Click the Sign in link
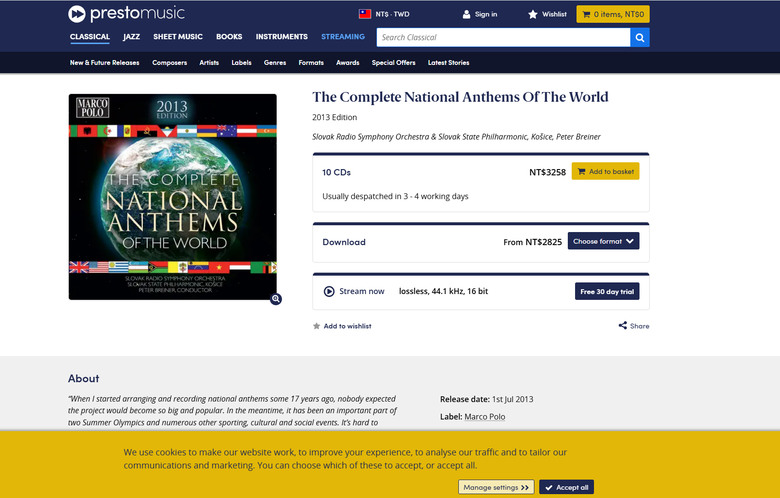The image size is (780, 498). point(486,14)
